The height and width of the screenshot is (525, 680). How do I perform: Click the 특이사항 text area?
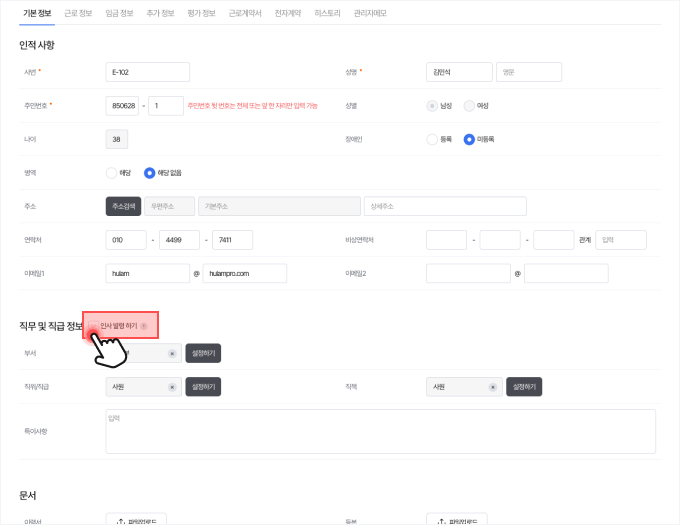click(x=380, y=430)
